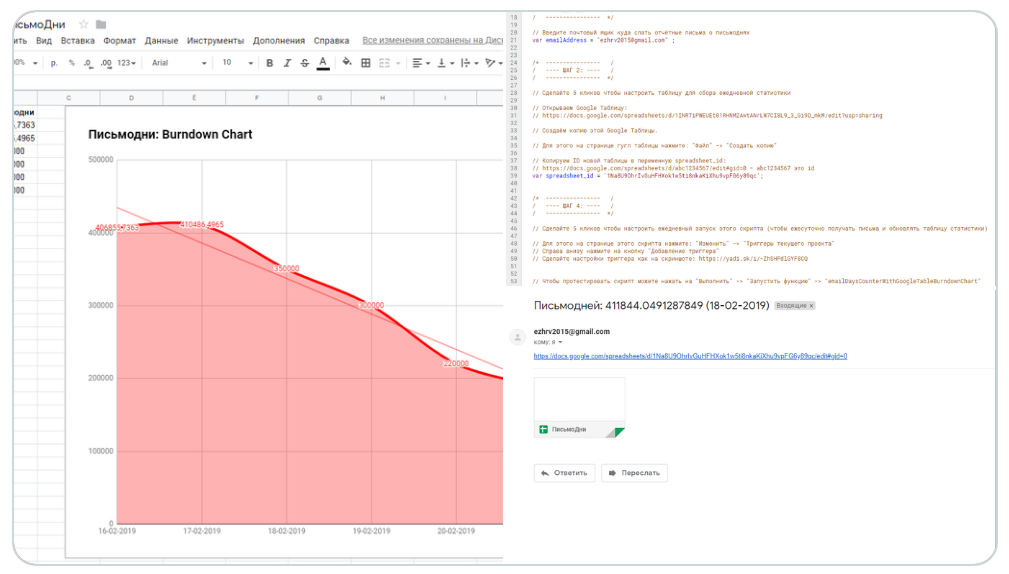This screenshot has height=574, width=1009.
Task: Open the Инструменты menu
Action: [x=216, y=41]
